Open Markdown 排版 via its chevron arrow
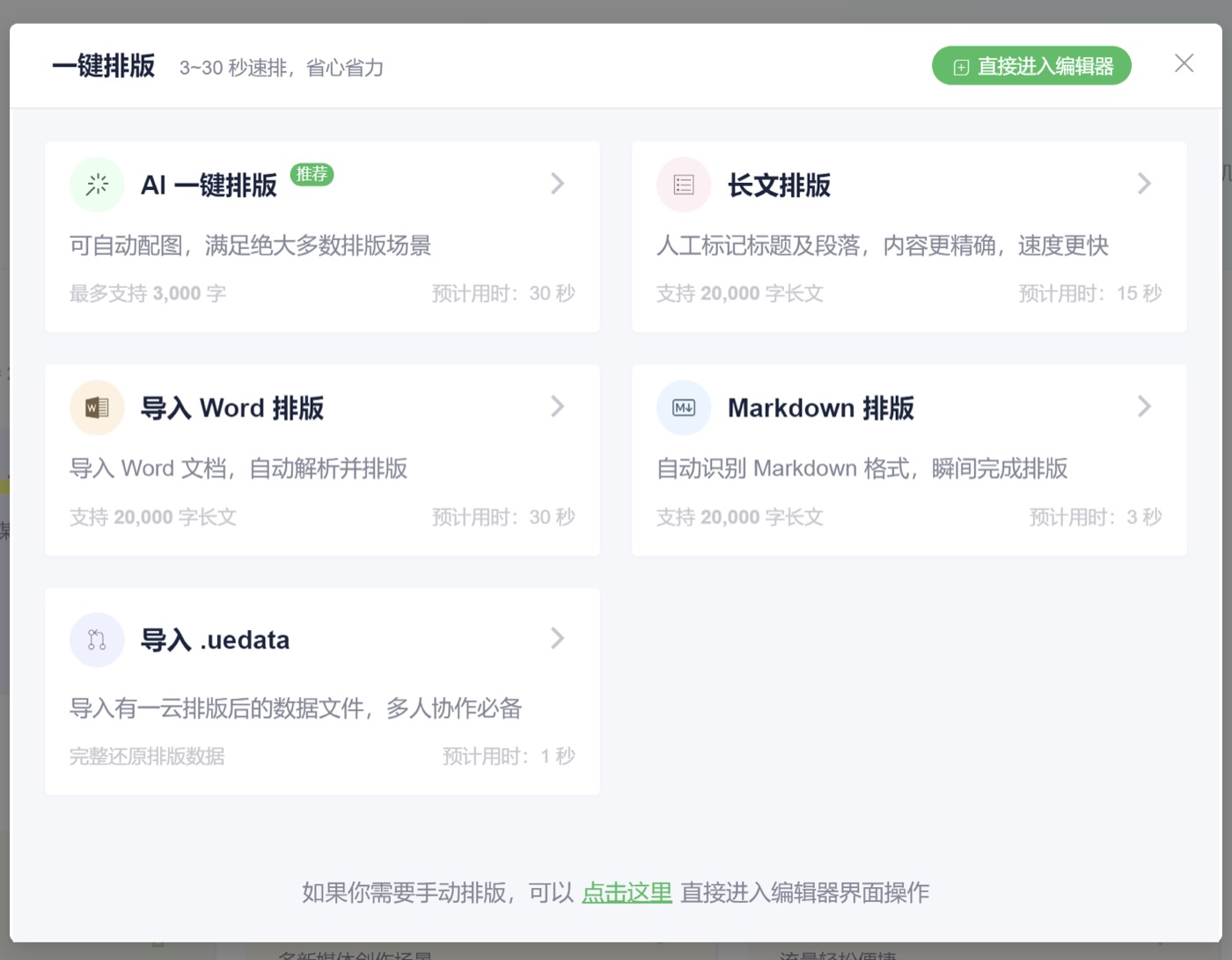Screen dimensions: 1232x960 point(1144,407)
